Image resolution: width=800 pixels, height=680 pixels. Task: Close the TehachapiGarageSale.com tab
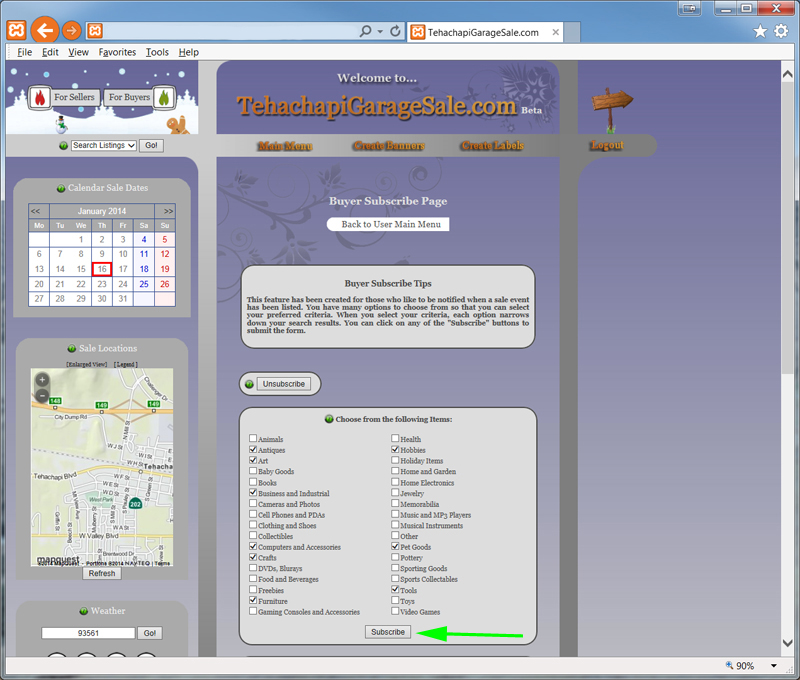pos(556,32)
